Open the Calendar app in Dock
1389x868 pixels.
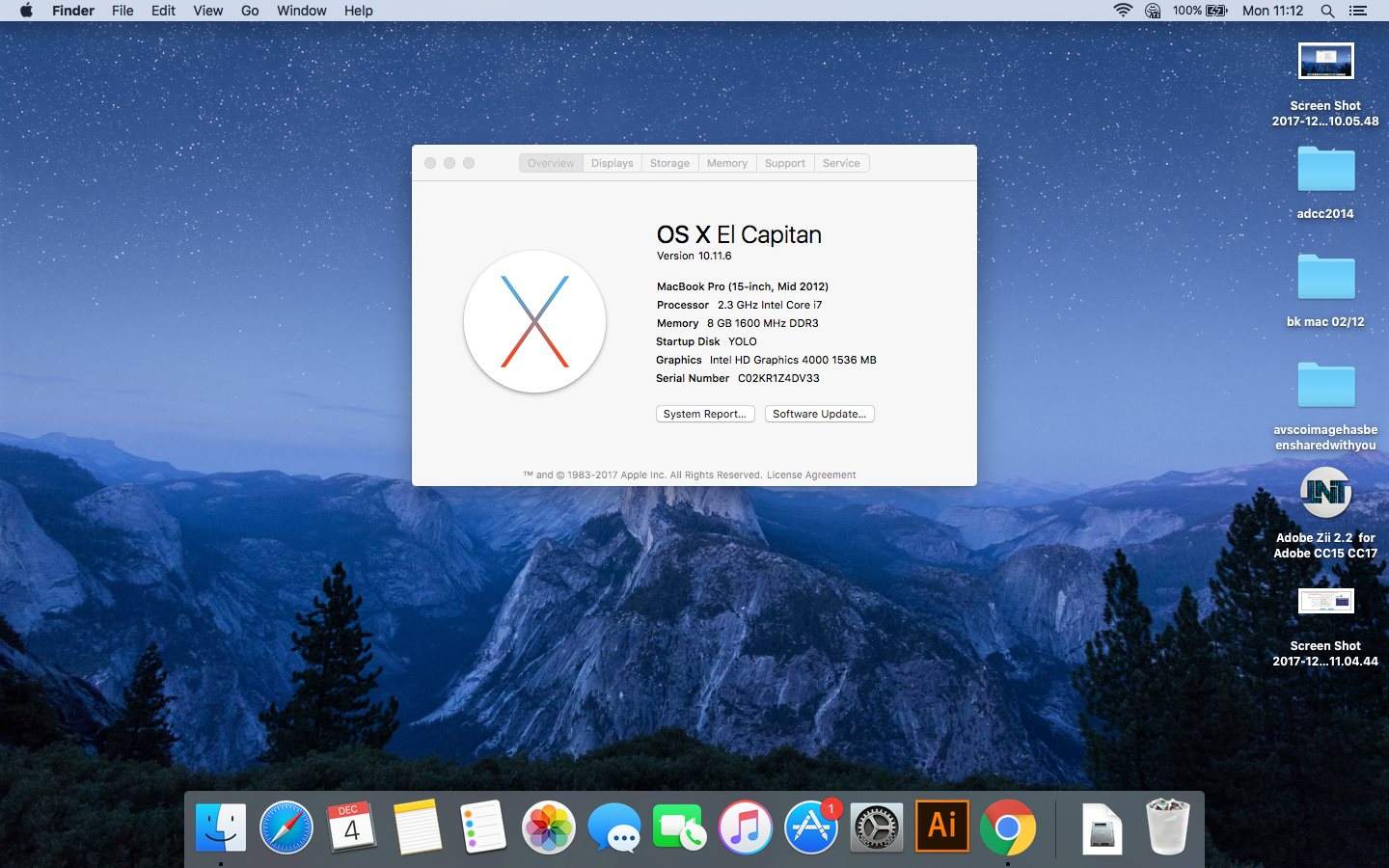pos(352,827)
